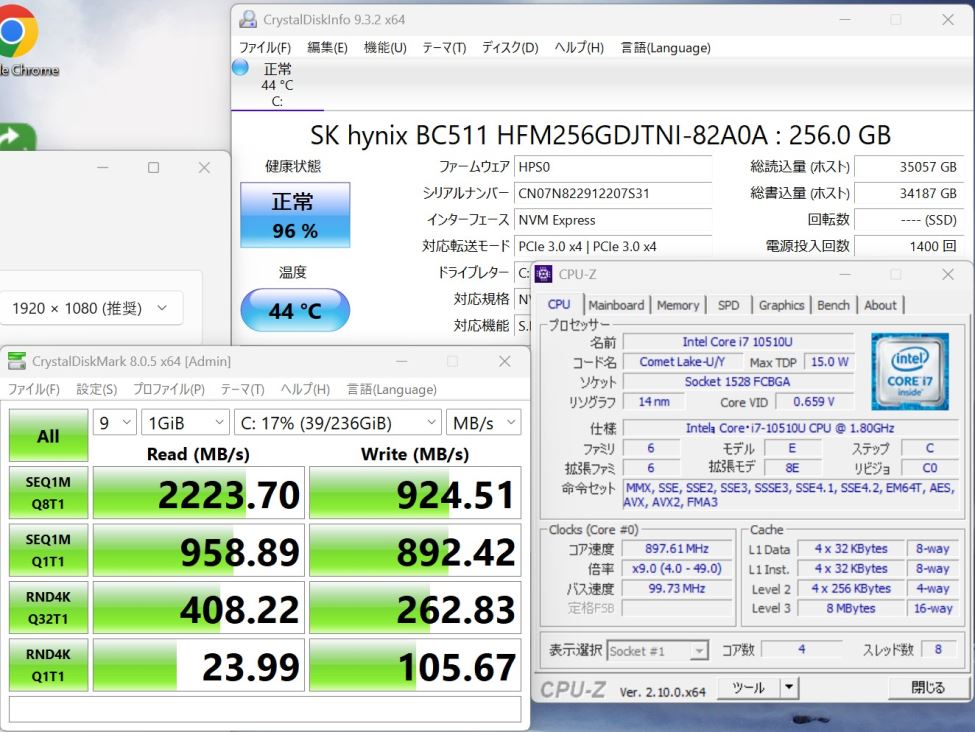Switch to the Mainboard tab in CPU-Z

[x=616, y=305]
